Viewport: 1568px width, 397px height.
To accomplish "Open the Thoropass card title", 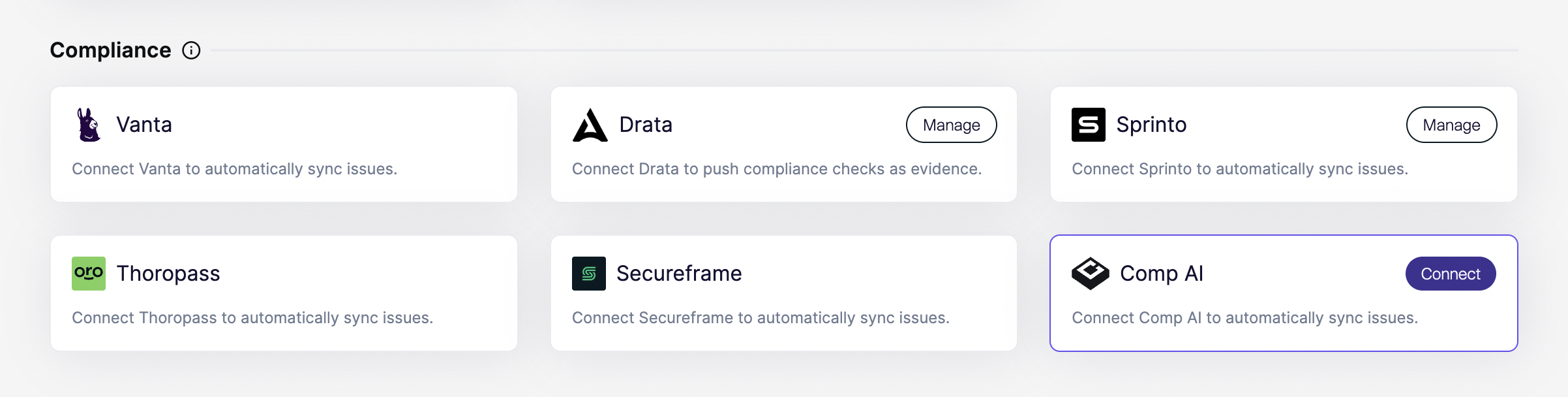I will [168, 274].
